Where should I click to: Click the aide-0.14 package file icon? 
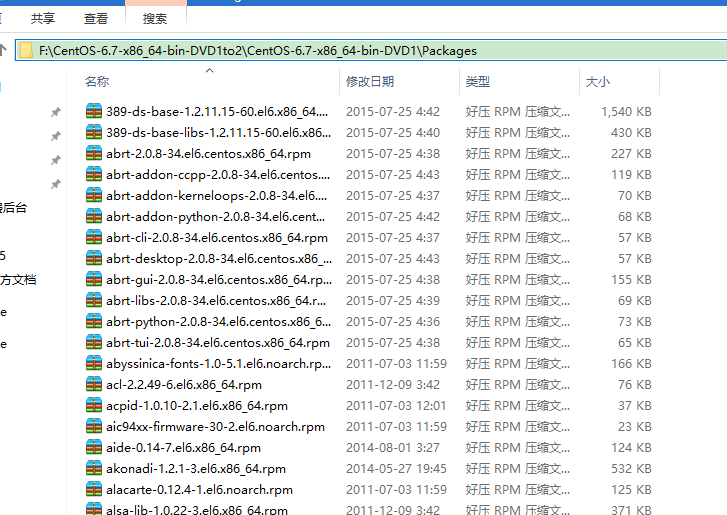pos(94,448)
